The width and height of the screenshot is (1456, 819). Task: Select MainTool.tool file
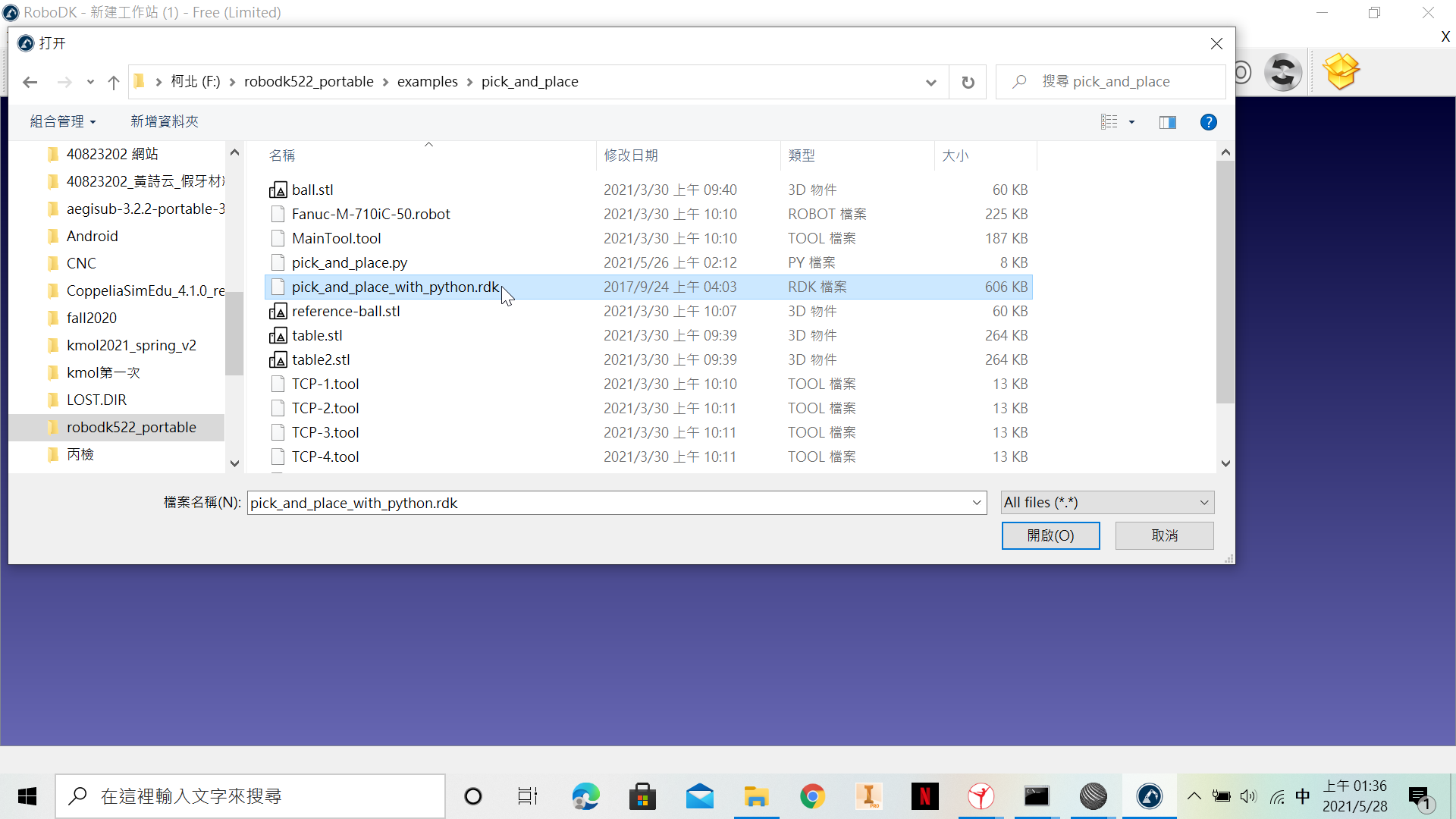click(x=648, y=238)
